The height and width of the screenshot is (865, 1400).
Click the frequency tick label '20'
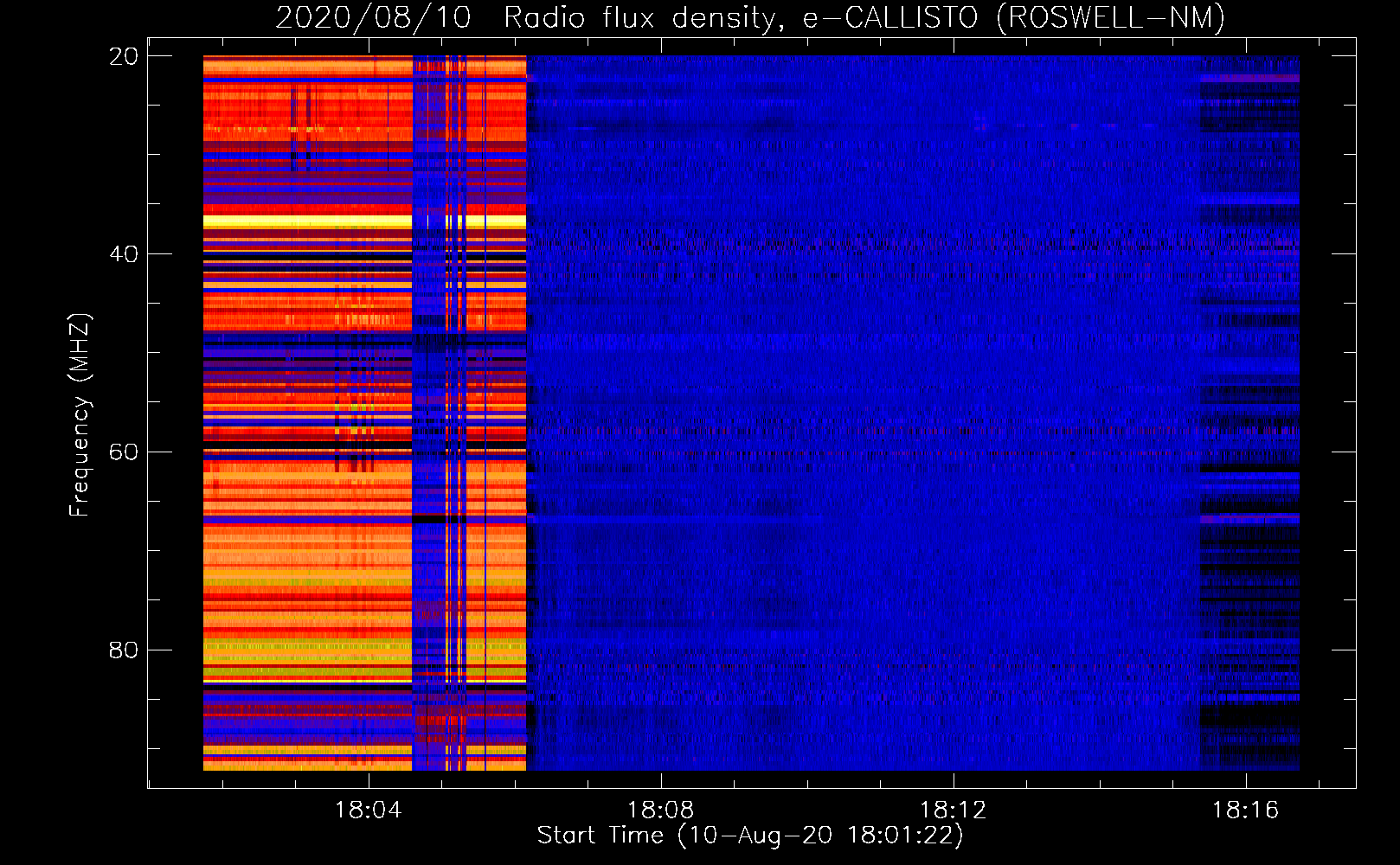pyautogui.click(x=123, y=56)
